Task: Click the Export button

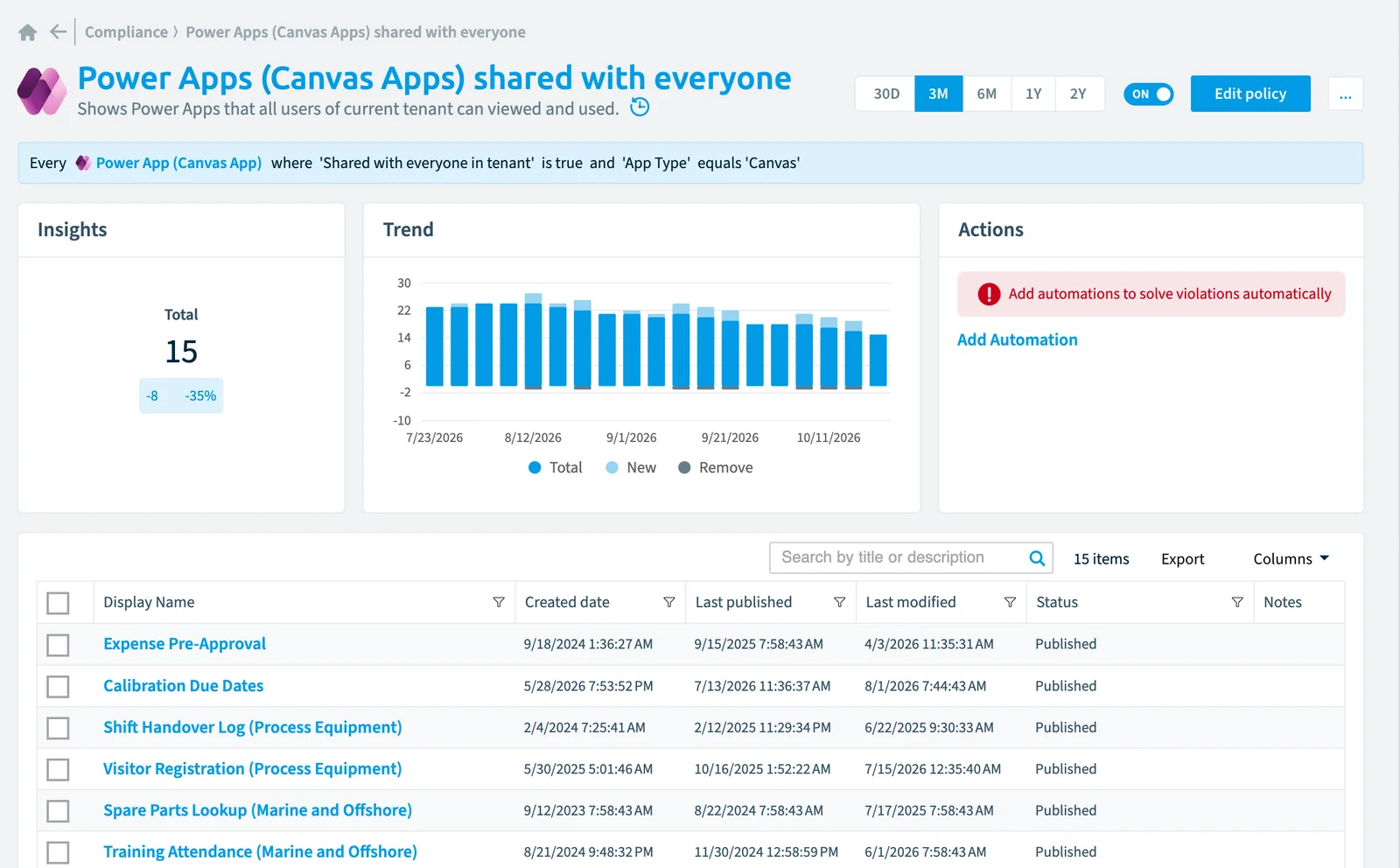Action: pos(1182,559)
